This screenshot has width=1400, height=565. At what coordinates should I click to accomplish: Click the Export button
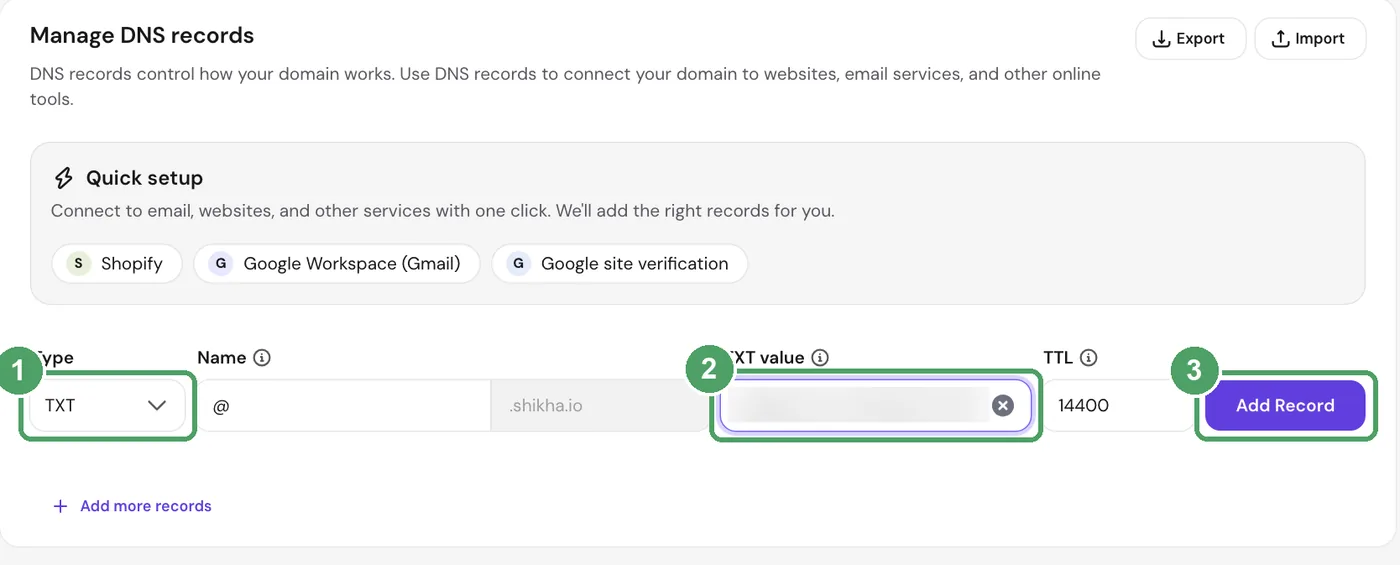click(1190, 39)
